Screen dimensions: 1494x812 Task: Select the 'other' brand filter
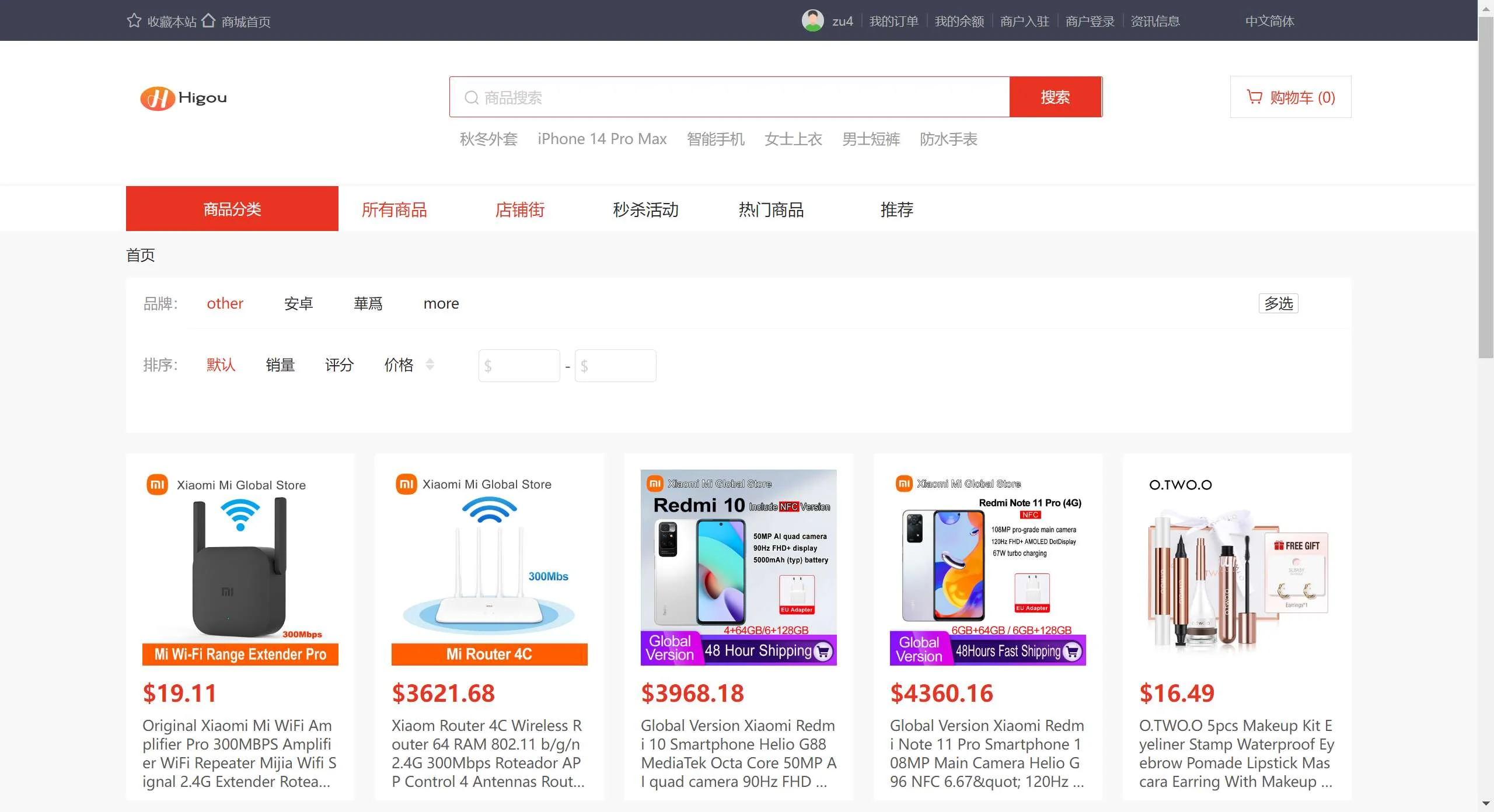pyautogui.click(x=225, y=303)
